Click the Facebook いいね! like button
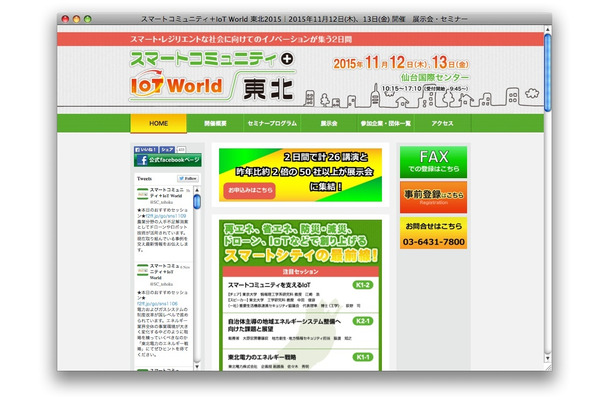 pyautogui.click(x=146, y=149)
